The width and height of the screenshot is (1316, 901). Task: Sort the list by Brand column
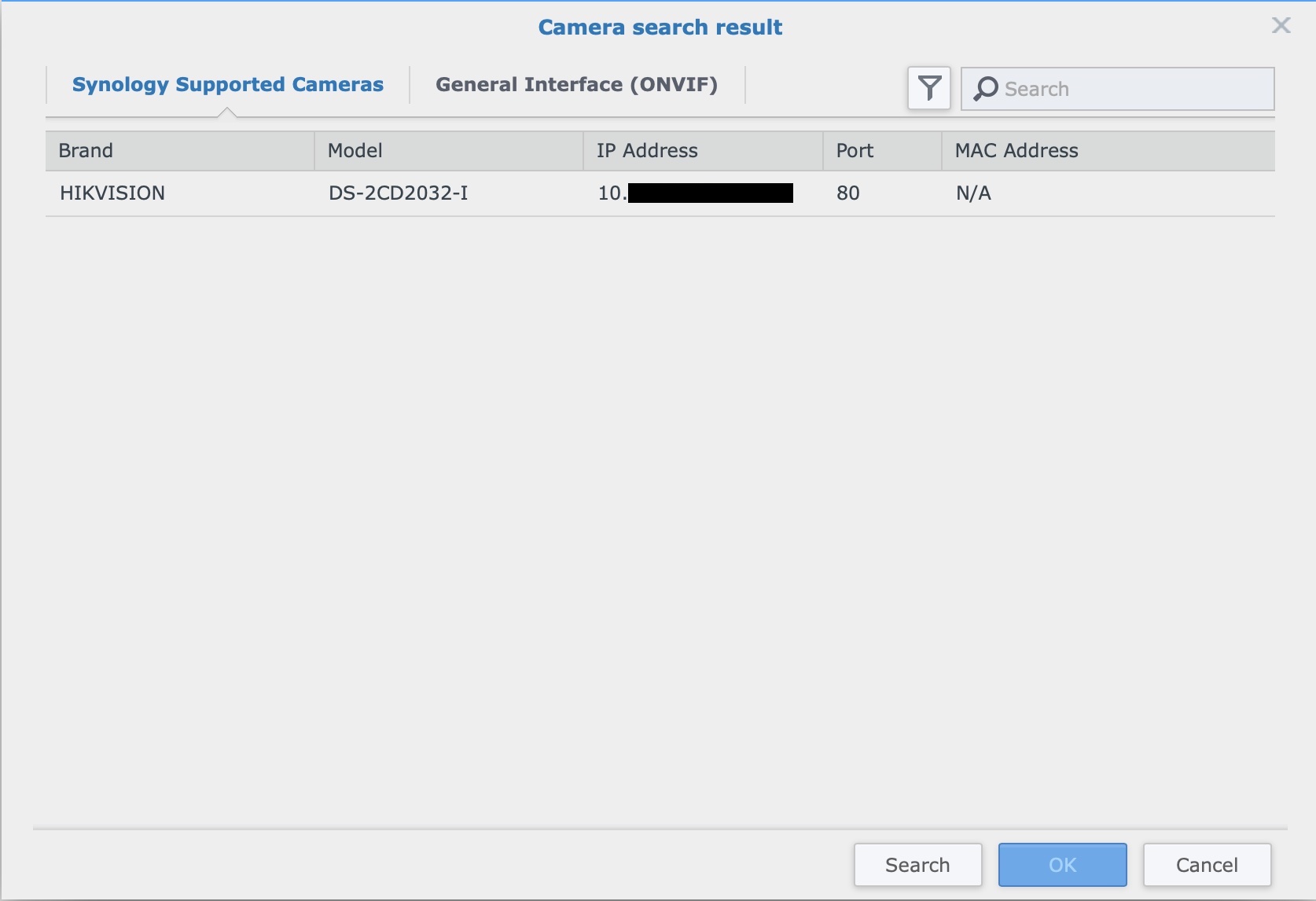(x=85, y=150)
